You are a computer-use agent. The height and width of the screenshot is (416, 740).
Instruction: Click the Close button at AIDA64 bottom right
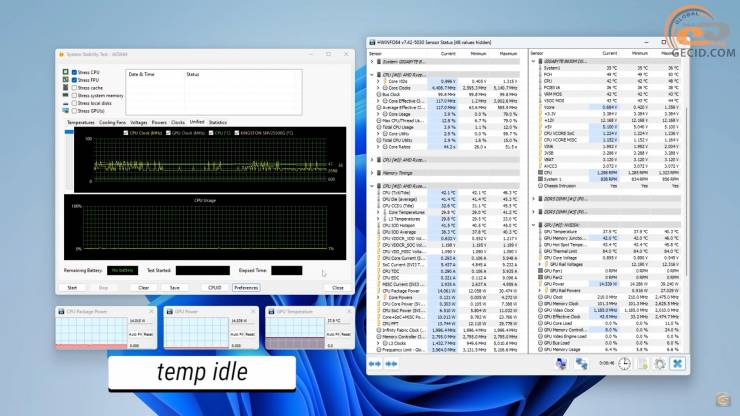pyautogui.click(x=338, y=288)
